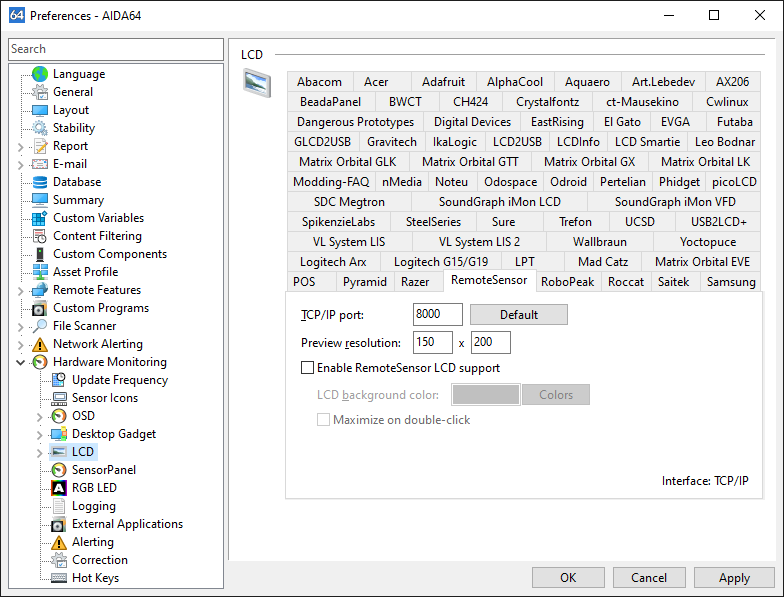Click the Hardware Monitoring gauge icon
This screenshot has height=597, width=784.
[40, 362]
